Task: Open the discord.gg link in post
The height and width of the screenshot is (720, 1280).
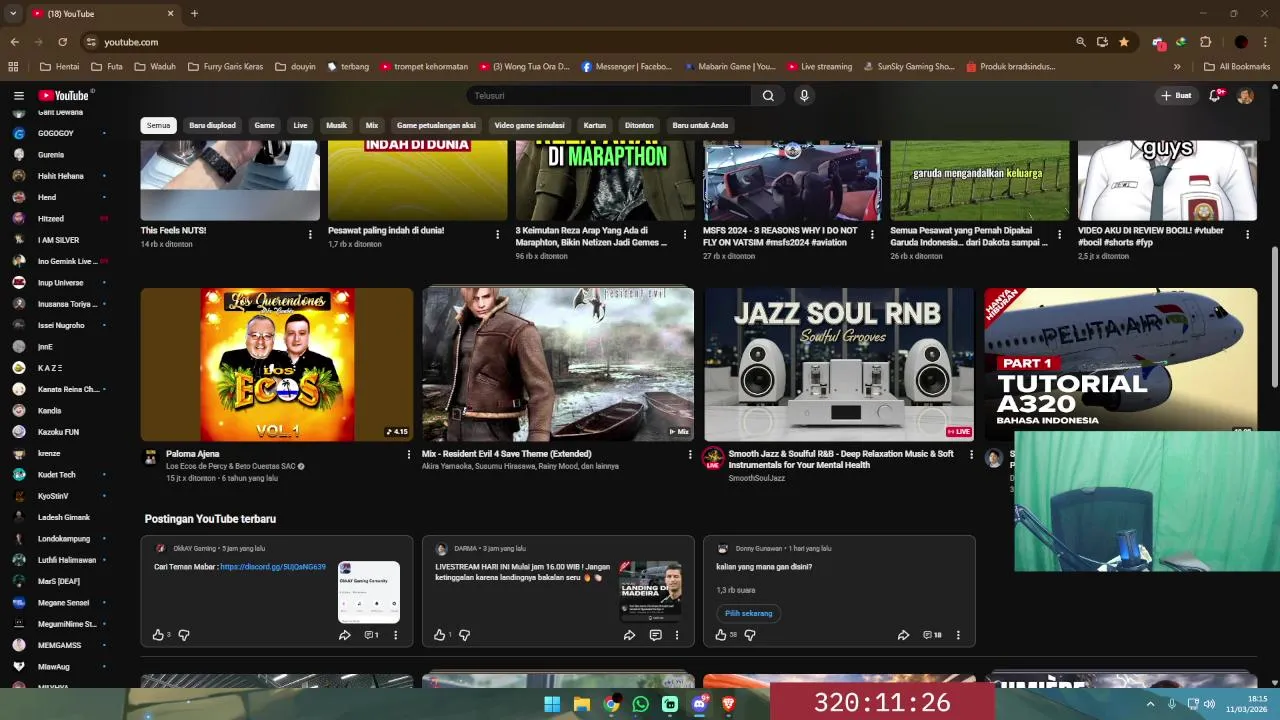Action: tap(272, 567)
